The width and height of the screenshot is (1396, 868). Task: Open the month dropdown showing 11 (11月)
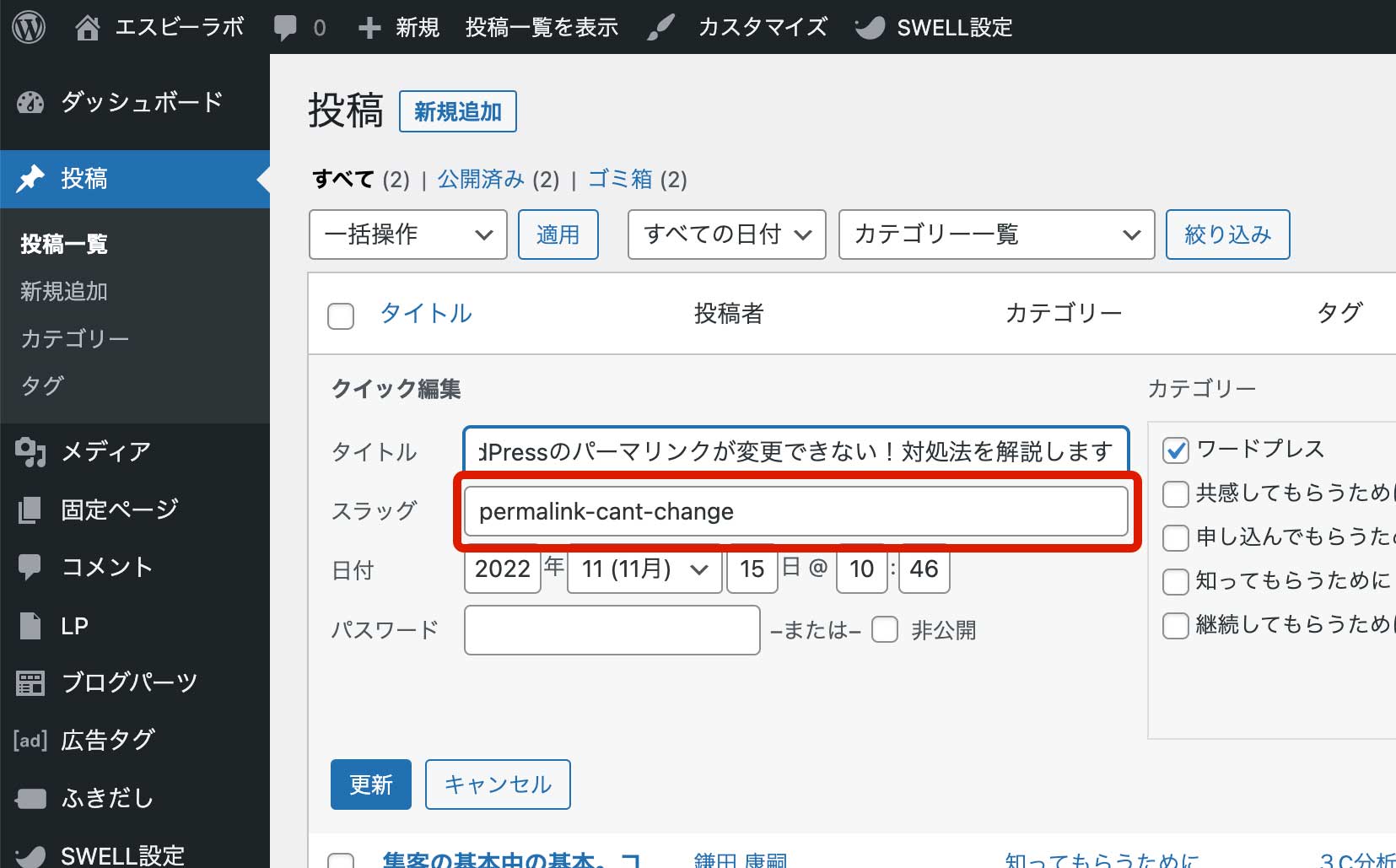644,570
